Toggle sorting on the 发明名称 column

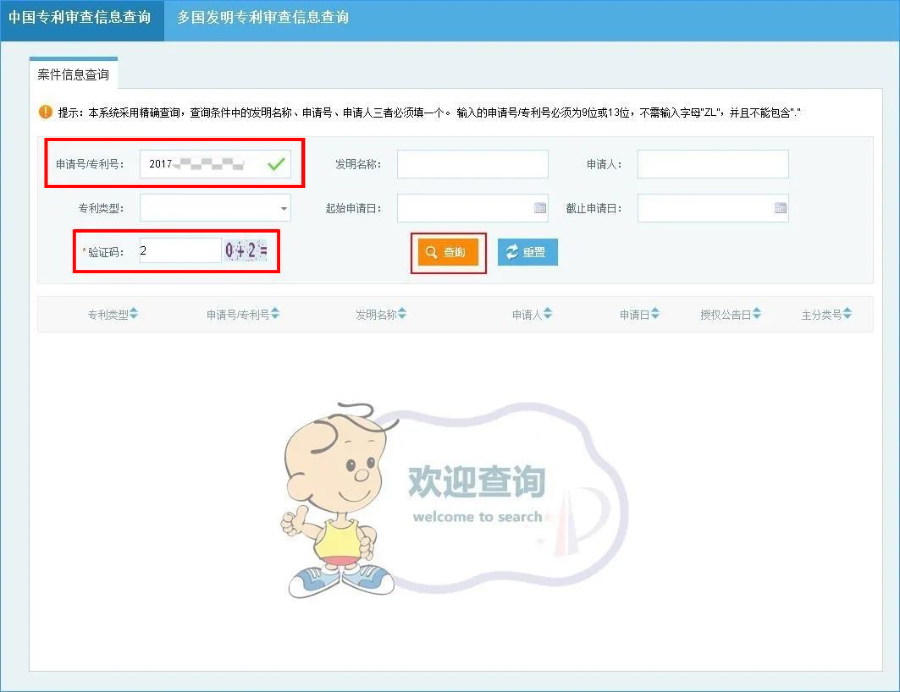(403, 313)
